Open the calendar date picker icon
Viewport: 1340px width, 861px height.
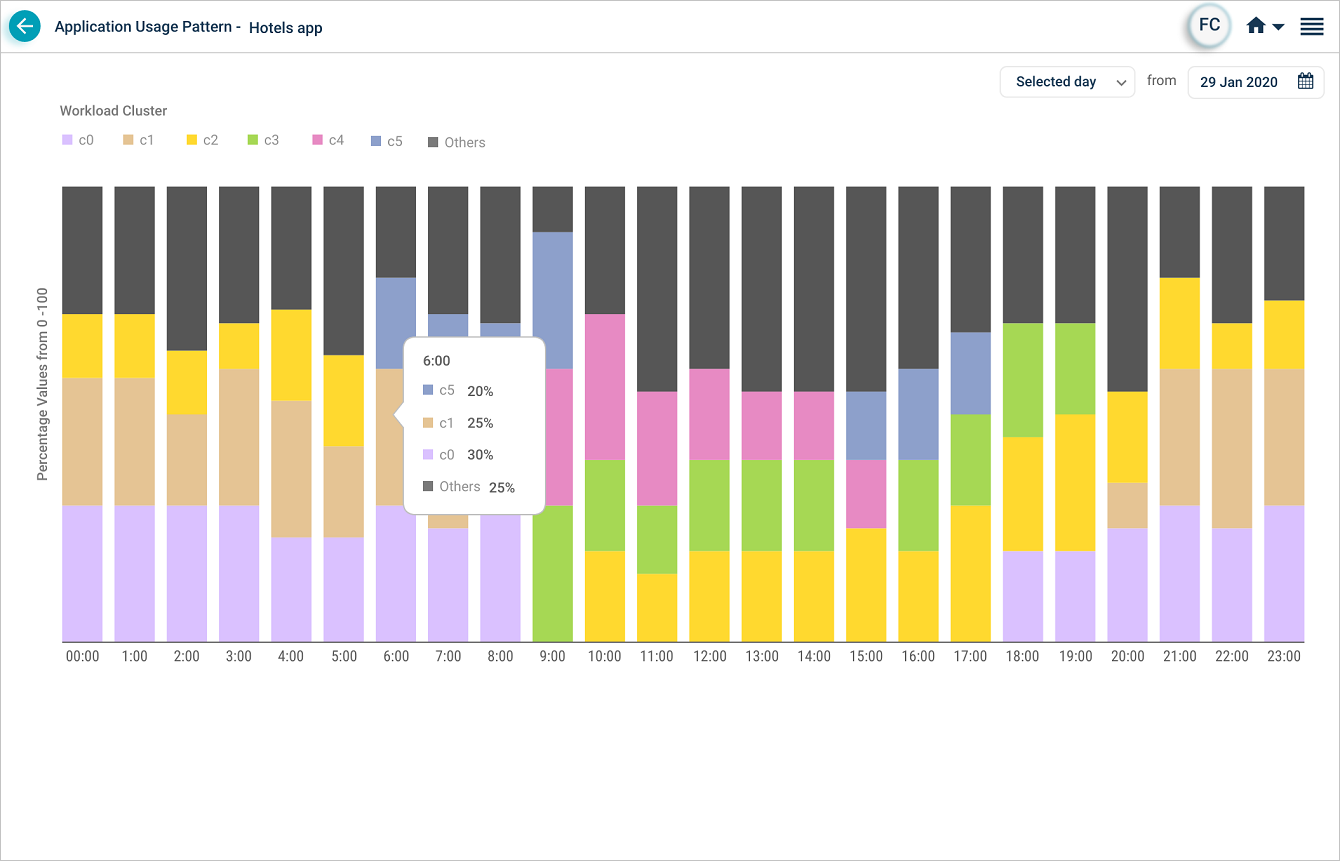coord(1305,82)
